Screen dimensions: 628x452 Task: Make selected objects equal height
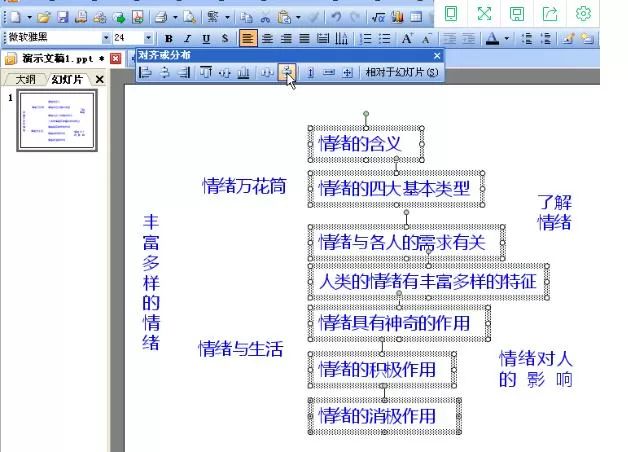point(310,72)
